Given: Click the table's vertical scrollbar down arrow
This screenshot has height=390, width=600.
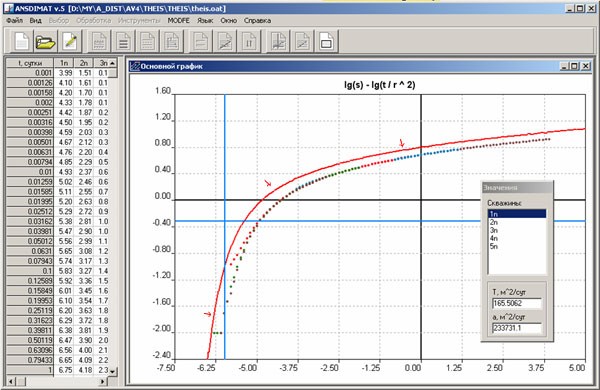Looking at the screenshot, I should point(112,371).
